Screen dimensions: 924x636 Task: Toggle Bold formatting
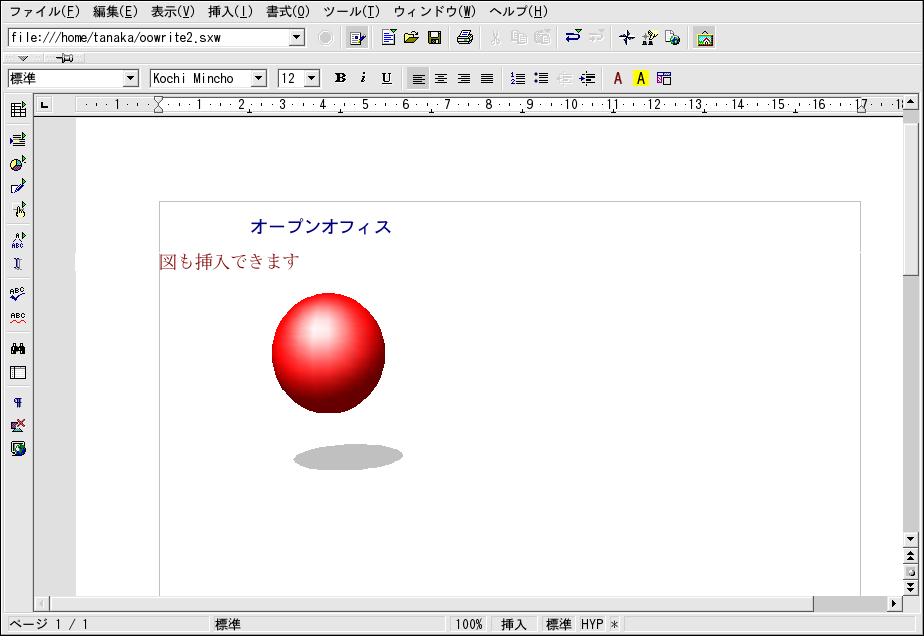point(340,78)
